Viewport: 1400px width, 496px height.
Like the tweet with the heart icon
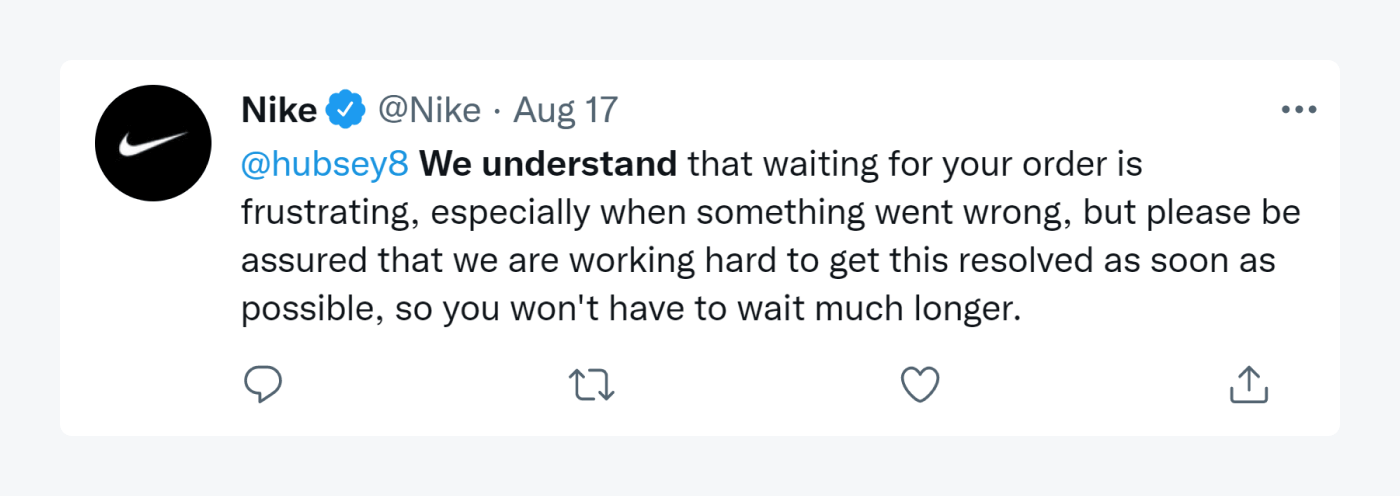[x=920, y=384]
